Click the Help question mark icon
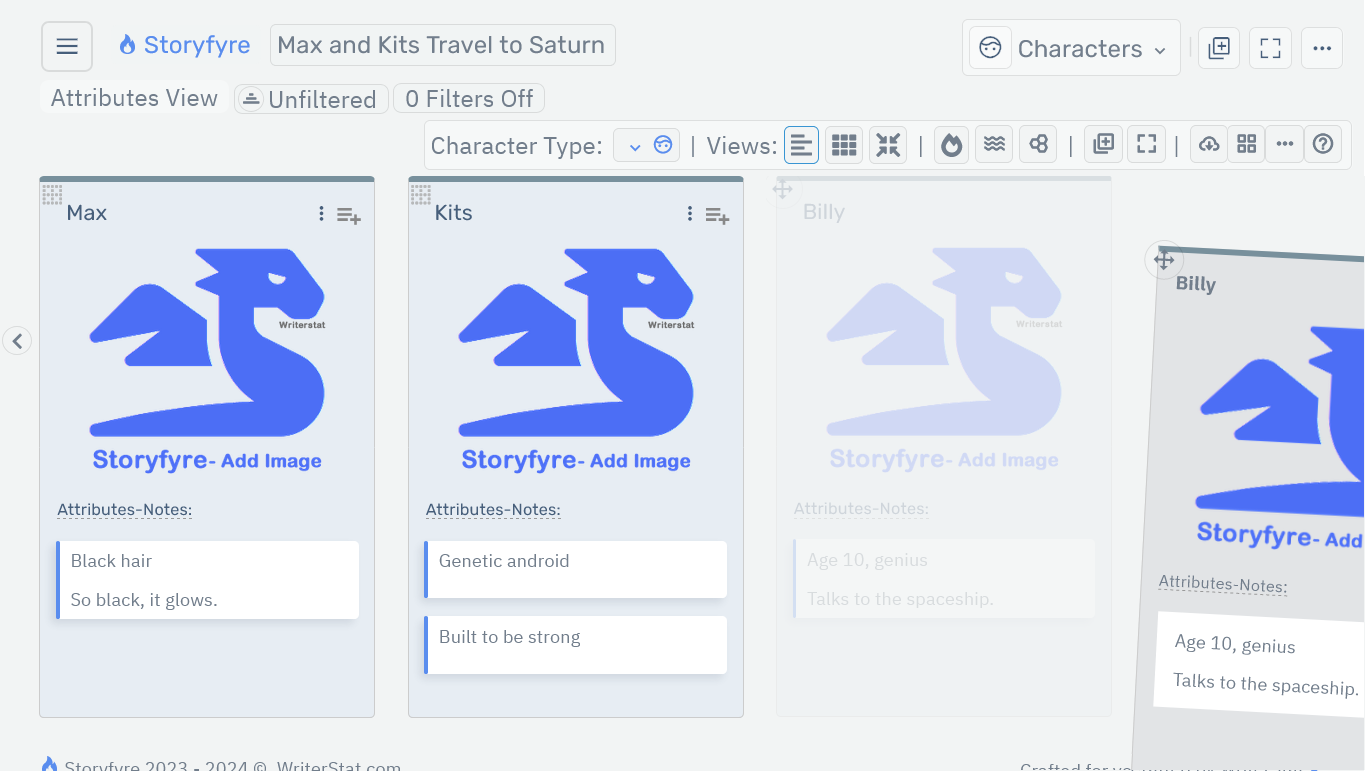 [x=1322, y=144]
